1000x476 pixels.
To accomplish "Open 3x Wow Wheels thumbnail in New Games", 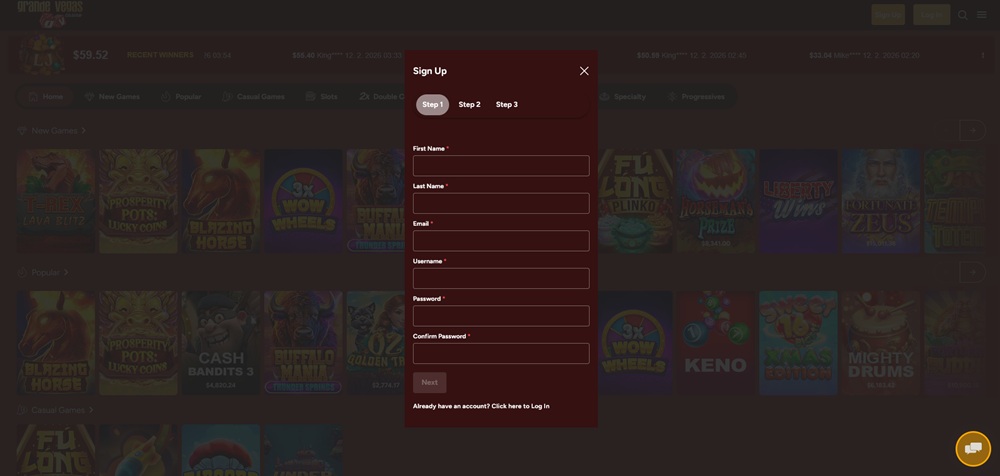I will point(303,202).
